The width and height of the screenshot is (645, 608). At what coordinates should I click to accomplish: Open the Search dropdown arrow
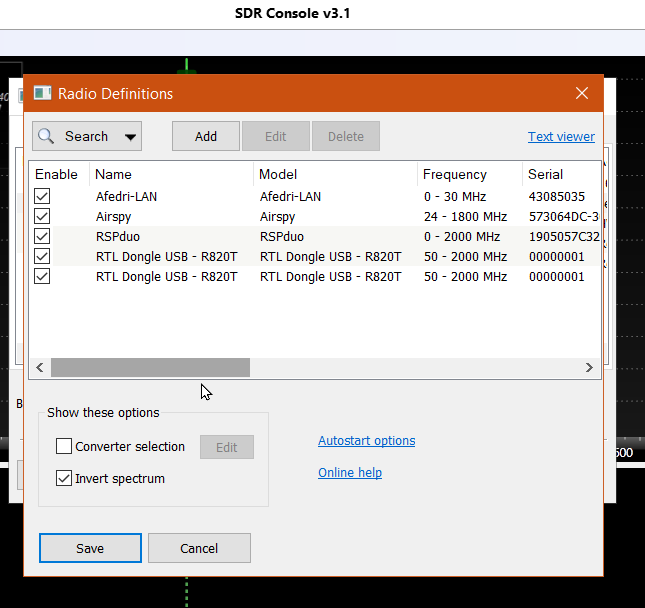(130, 137)
